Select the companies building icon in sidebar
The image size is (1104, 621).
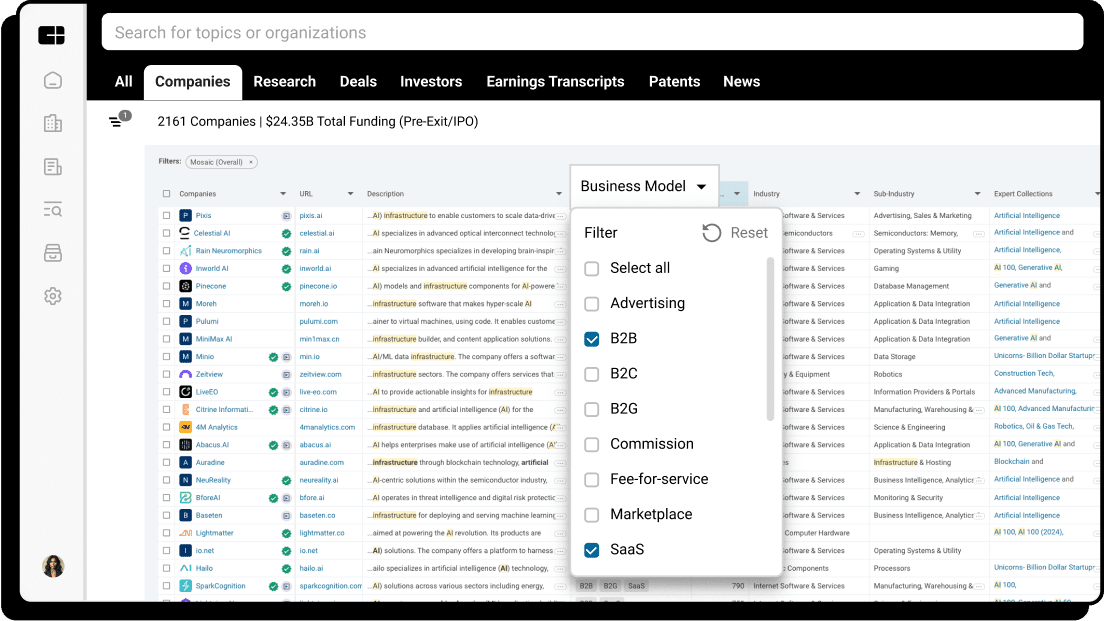pos(52,125)
